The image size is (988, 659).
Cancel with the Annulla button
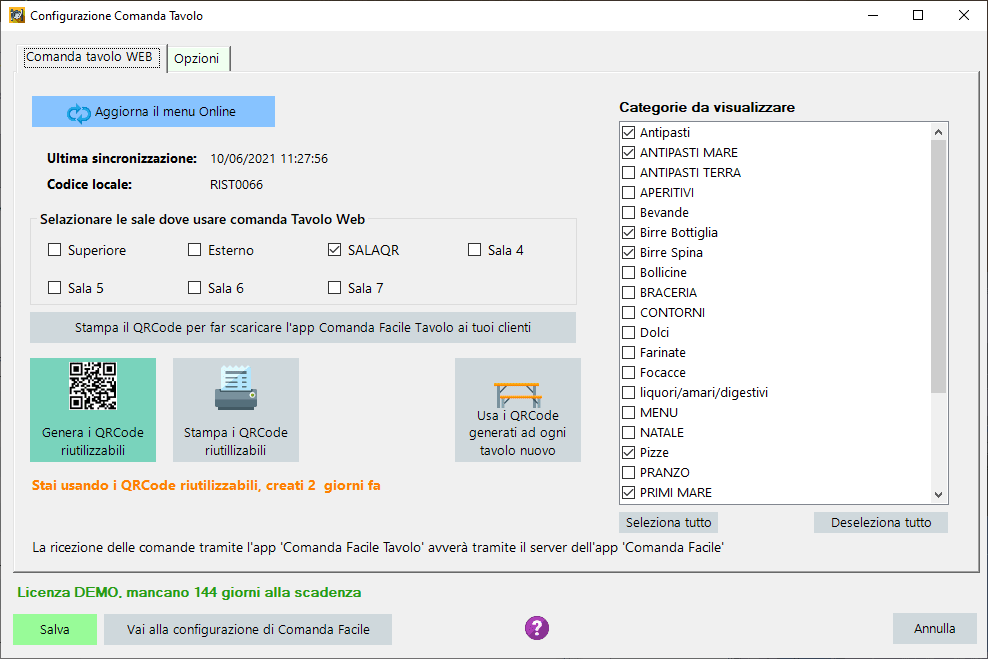pos(934,629)
